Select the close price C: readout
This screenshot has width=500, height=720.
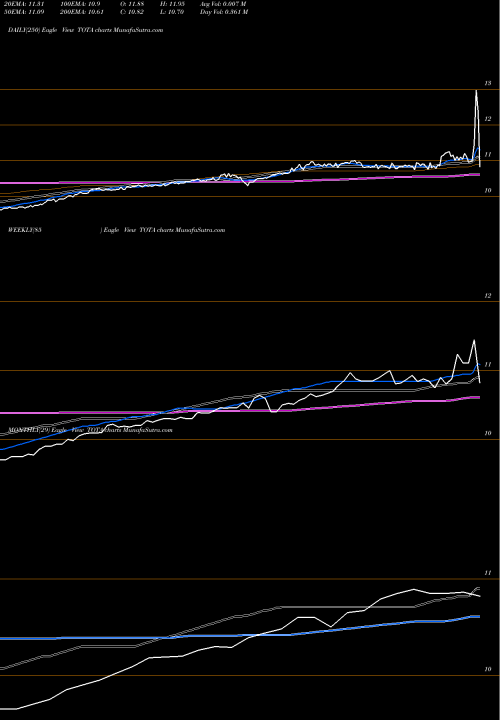132,12
